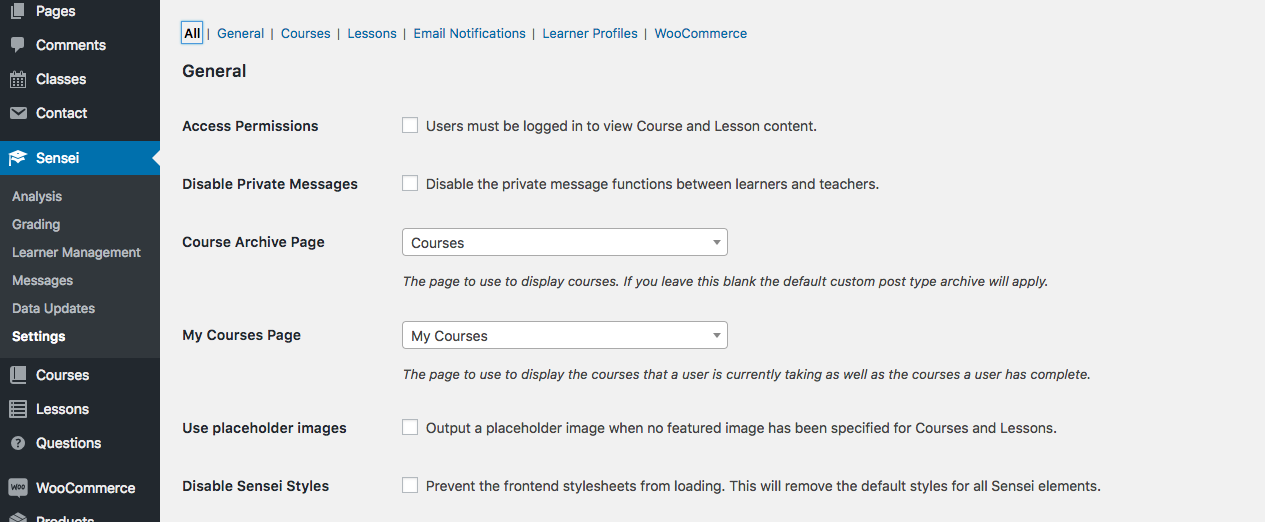Click the Lessons list icon in sidebar
This screenshot has height=522, width=1265.
(x=18, y=409)
